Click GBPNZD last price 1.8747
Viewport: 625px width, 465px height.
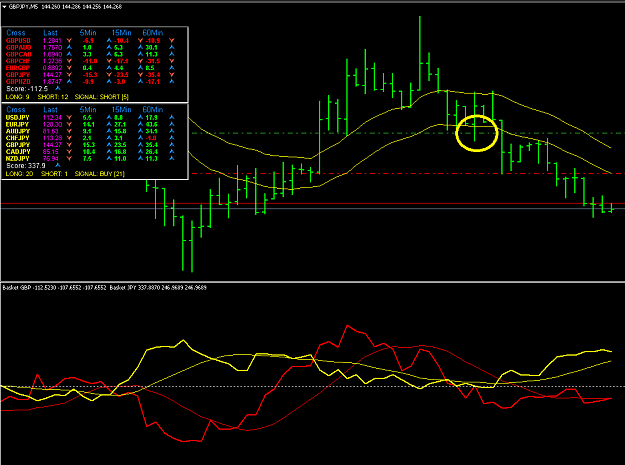click(52, 81)
